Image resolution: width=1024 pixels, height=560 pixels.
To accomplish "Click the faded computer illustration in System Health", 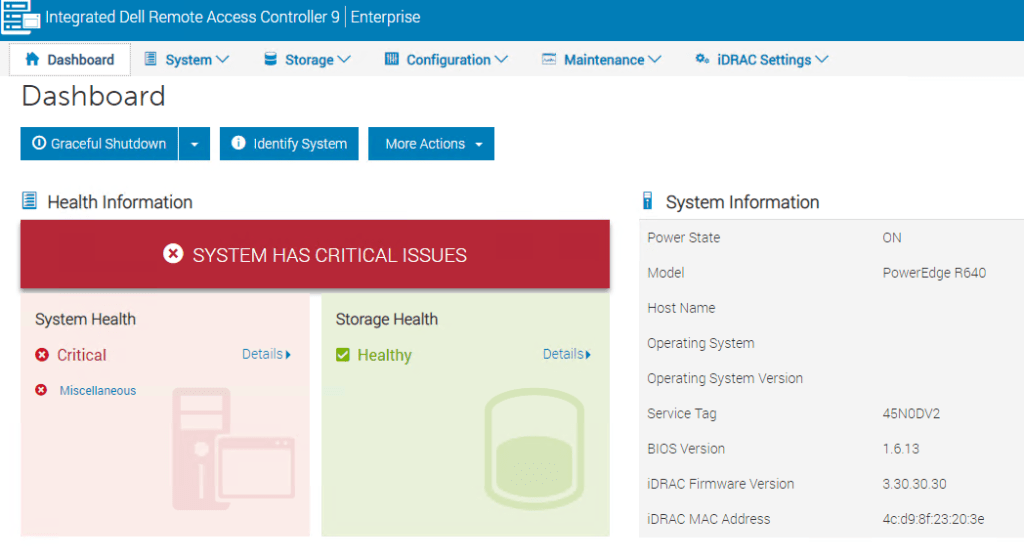I will tap(233, 449).
